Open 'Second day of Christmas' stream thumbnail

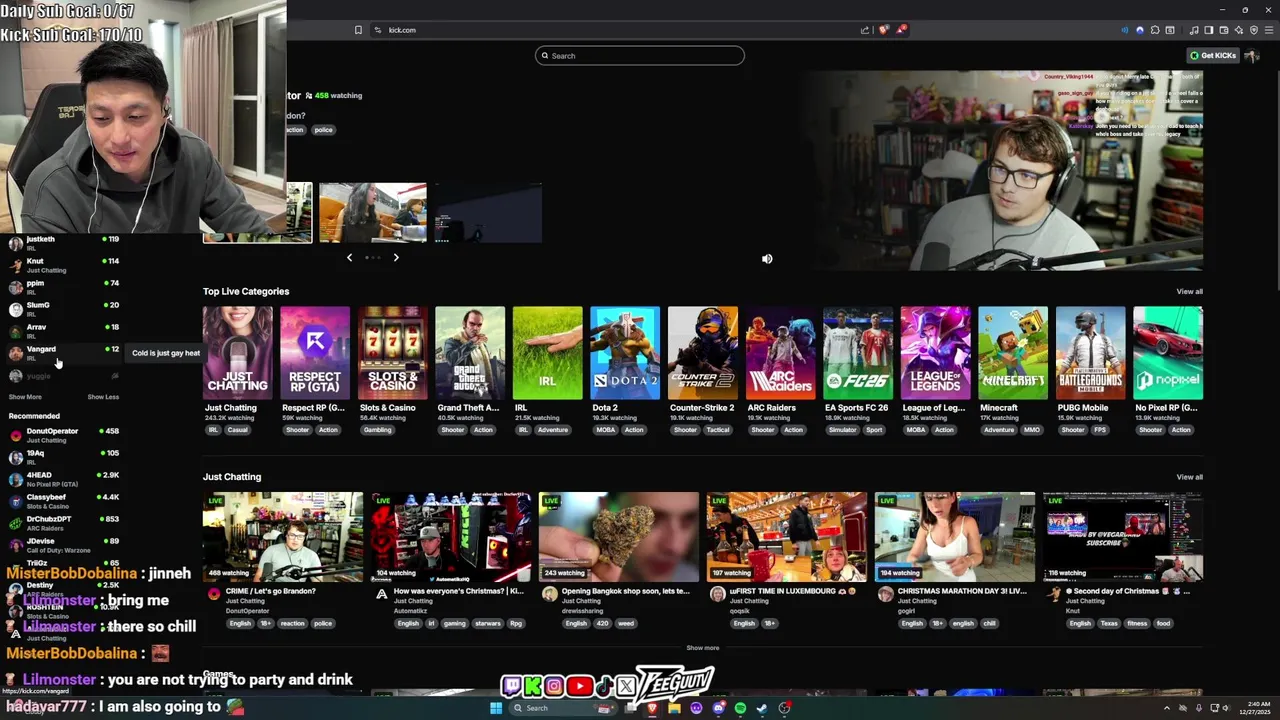point(1123,537)
